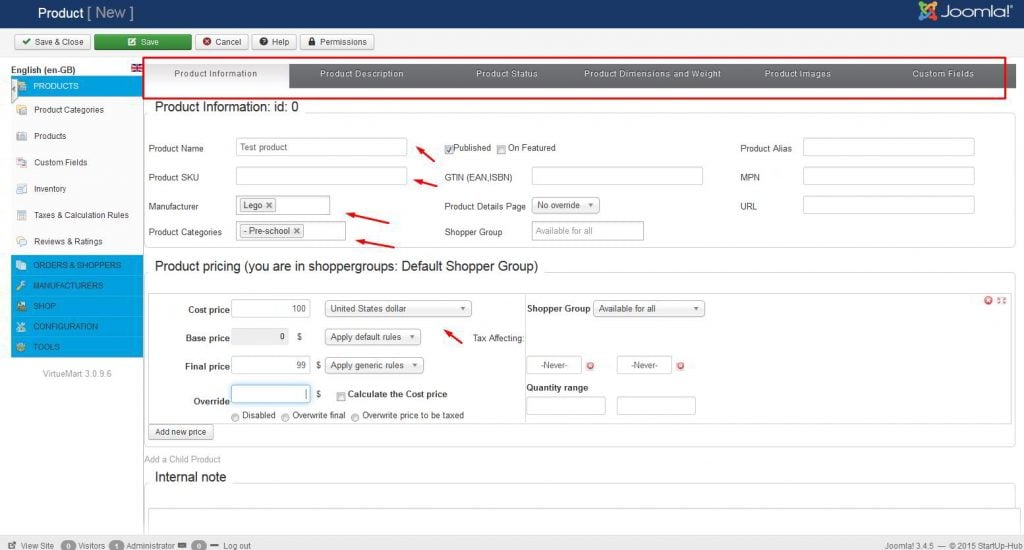Switch to the Product Description tab
1024x550 pixels.
(361, 74)
